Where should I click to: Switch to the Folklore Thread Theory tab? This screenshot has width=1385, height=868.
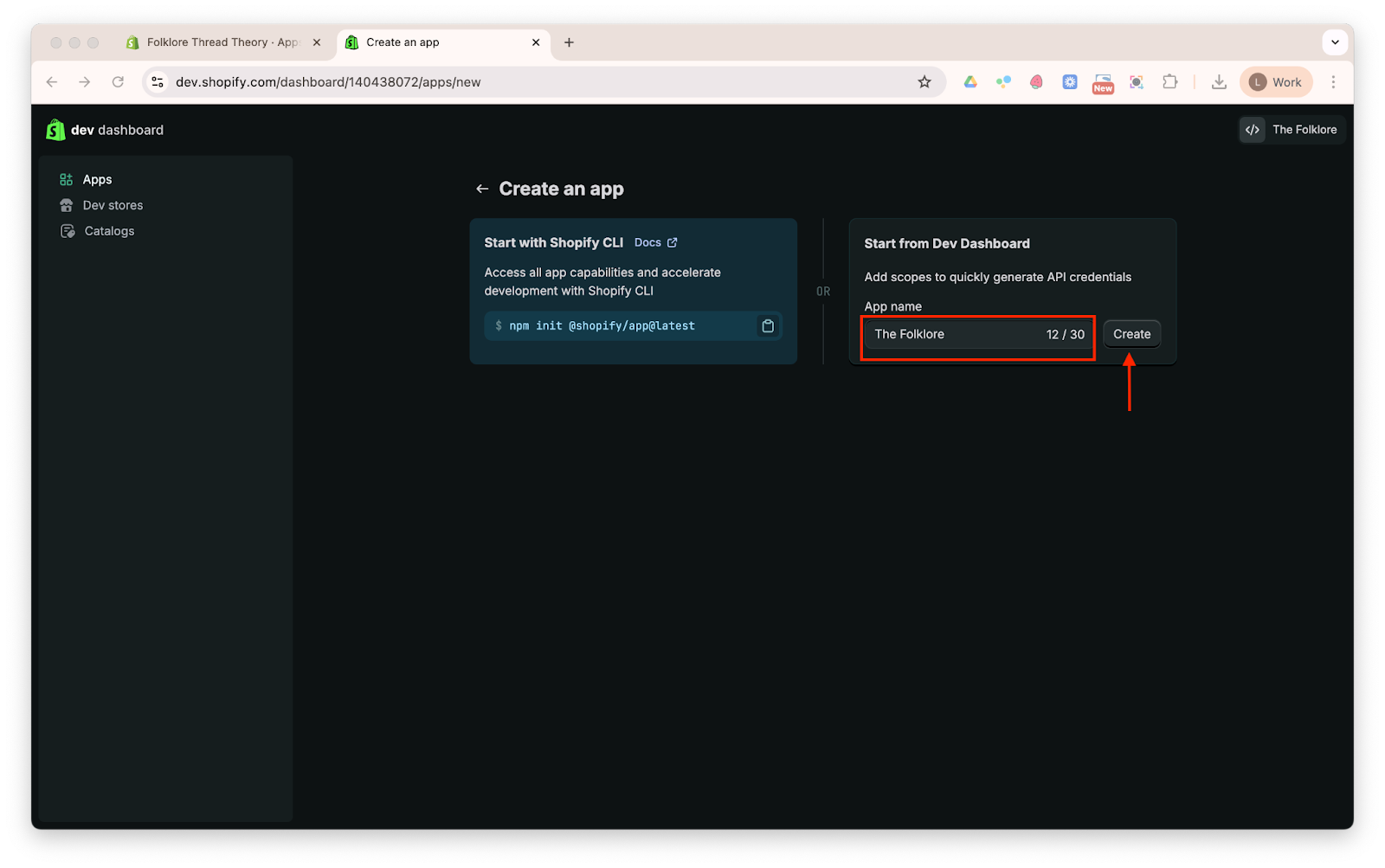pyautogui.click(x=221, y=42)
